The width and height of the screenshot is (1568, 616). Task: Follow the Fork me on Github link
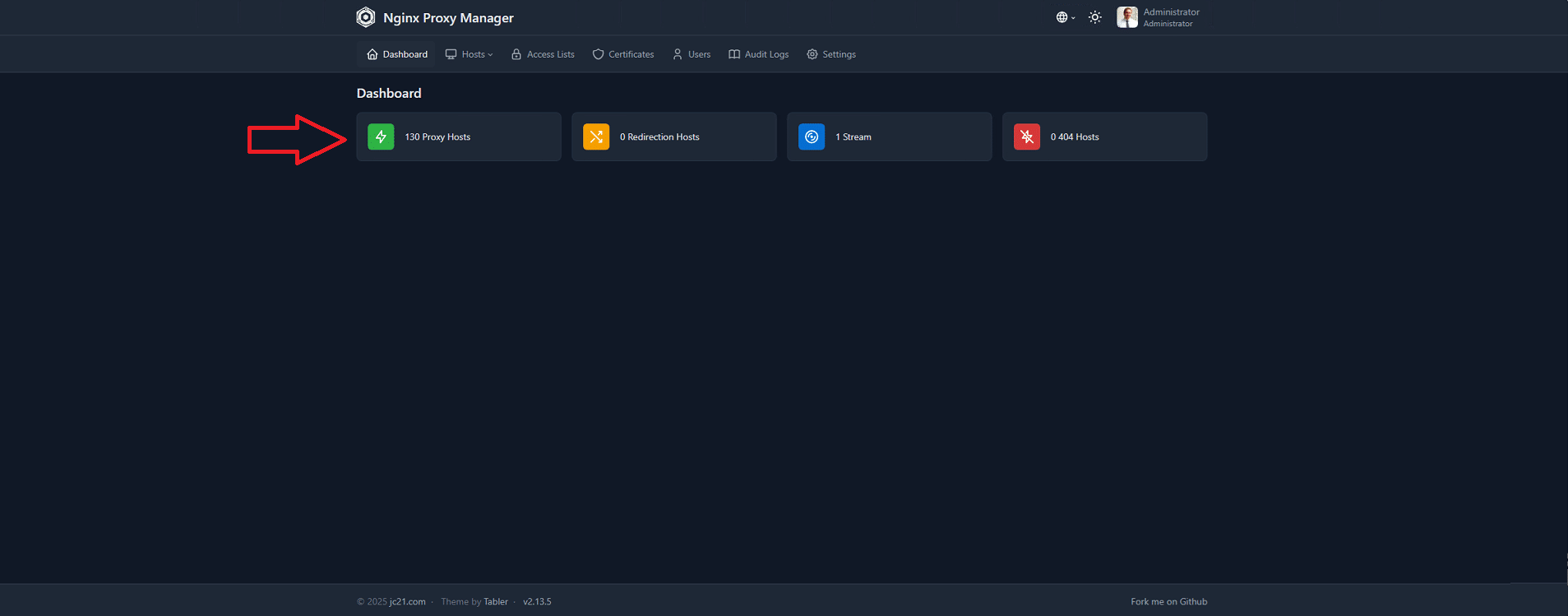coord(1168,602)
